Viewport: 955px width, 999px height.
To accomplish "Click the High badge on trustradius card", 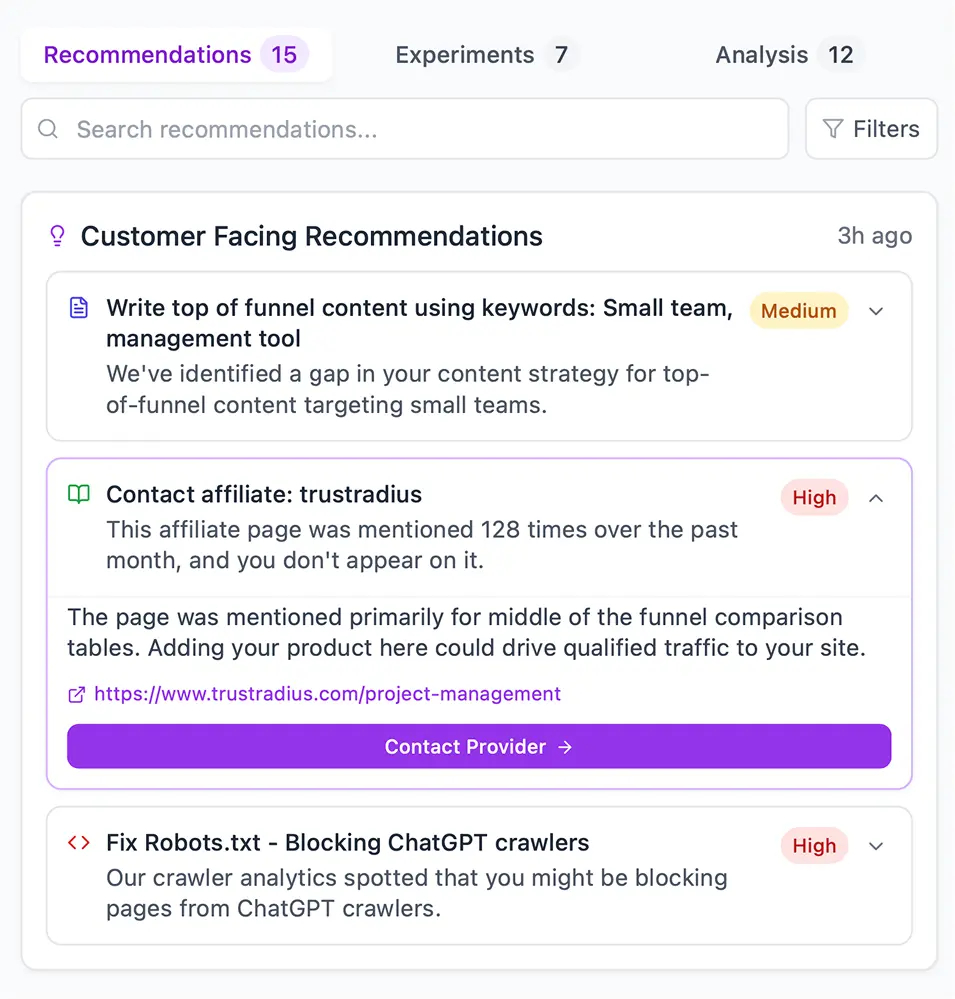I will (814, 498).
